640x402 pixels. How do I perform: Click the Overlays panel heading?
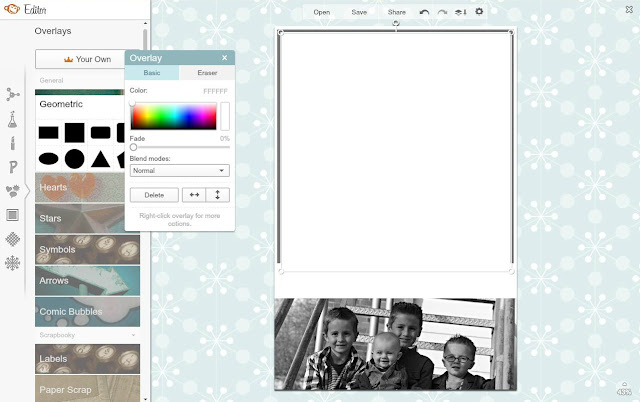tap(53, 31)
